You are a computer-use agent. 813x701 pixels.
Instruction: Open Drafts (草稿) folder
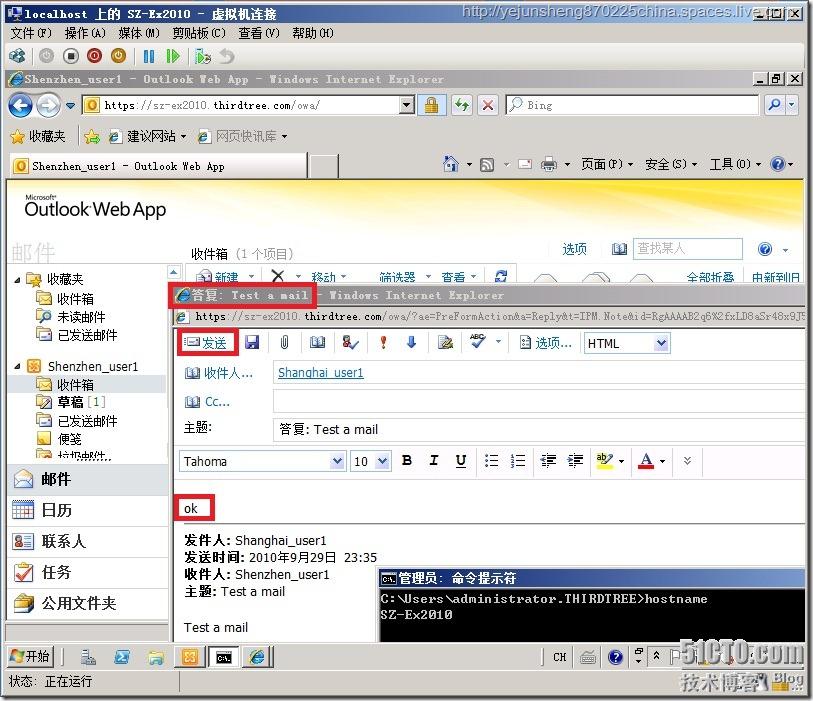71,402
